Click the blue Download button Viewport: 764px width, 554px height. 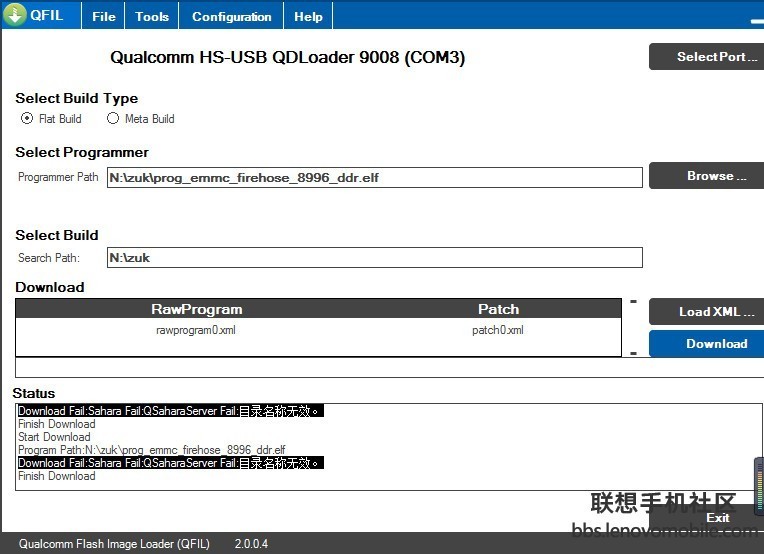coord(707,344)
